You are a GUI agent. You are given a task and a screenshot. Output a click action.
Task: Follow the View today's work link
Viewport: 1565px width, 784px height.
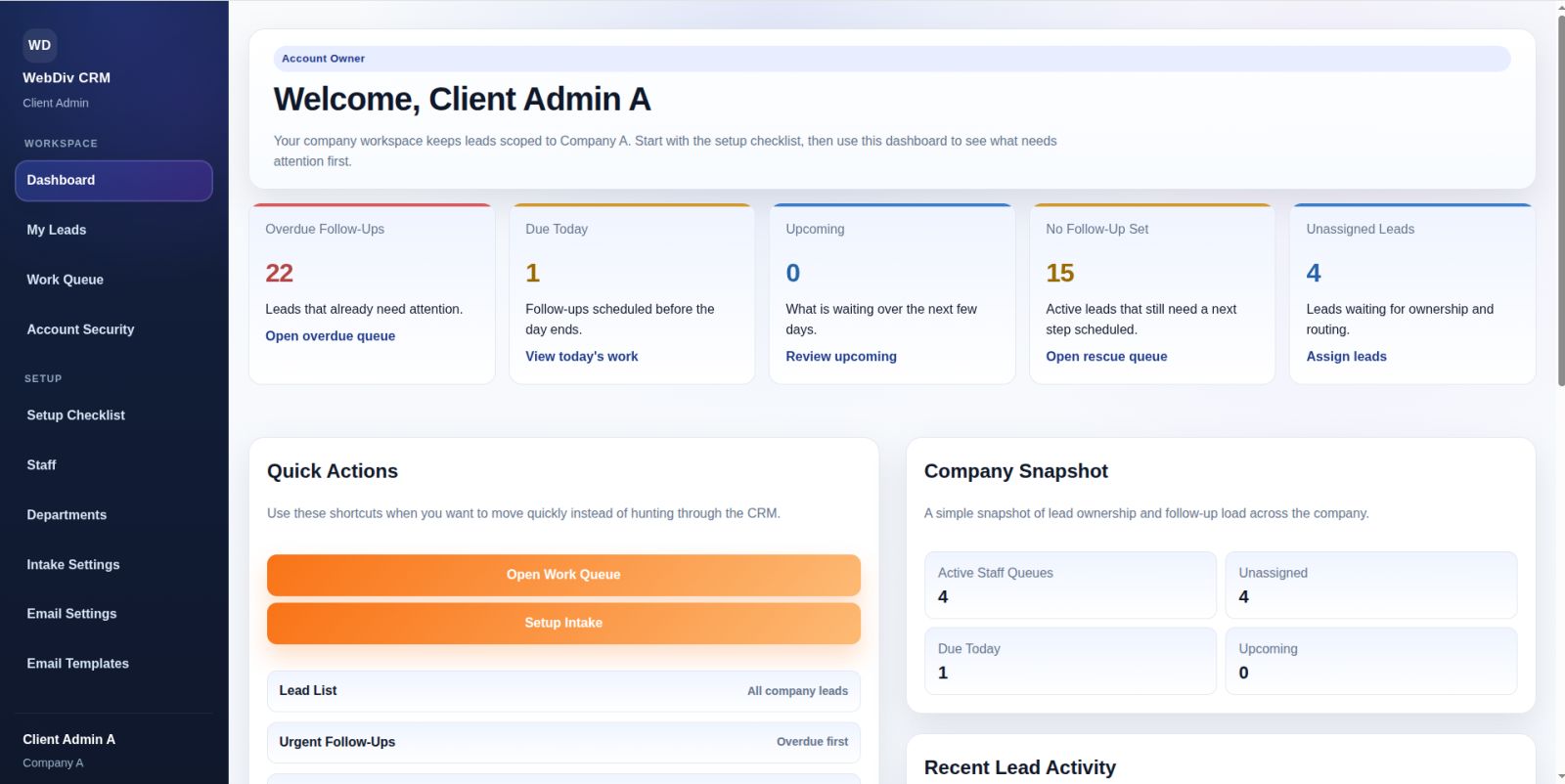pos(582,357)
